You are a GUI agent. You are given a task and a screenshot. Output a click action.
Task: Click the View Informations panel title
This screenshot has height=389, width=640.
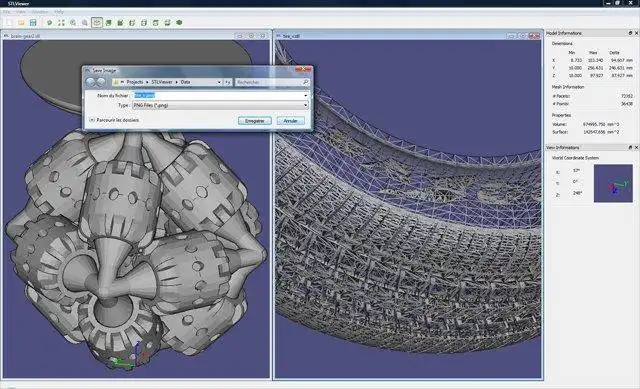(x=562, y=147)
